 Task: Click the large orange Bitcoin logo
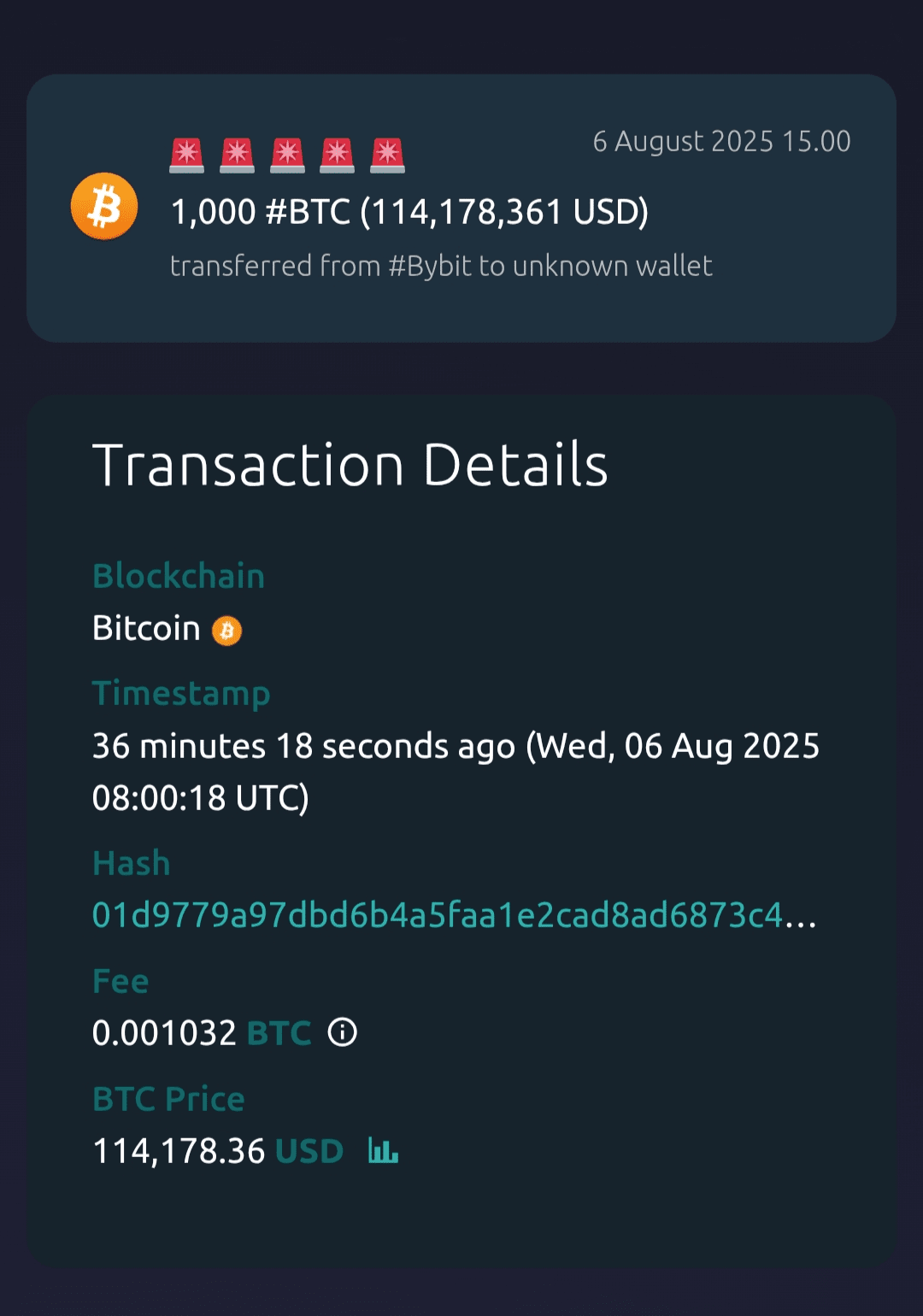(104, 206)
